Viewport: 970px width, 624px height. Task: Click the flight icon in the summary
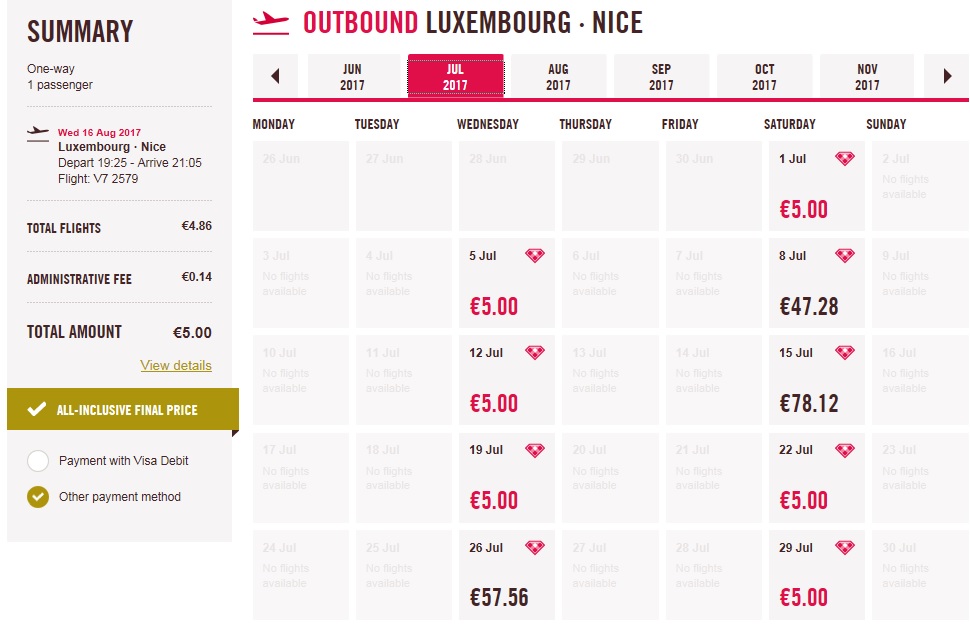[38, 134]
